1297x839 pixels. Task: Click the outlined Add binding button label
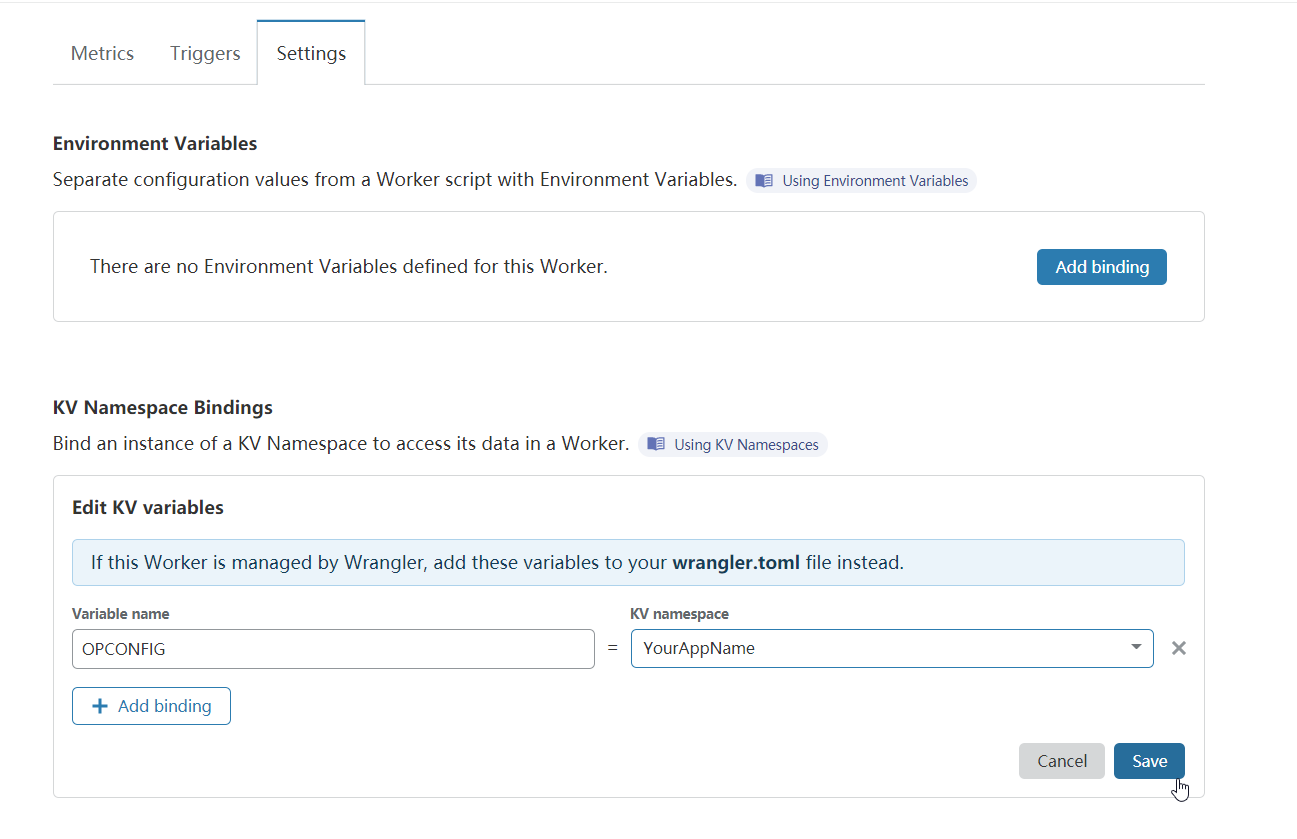165,706
